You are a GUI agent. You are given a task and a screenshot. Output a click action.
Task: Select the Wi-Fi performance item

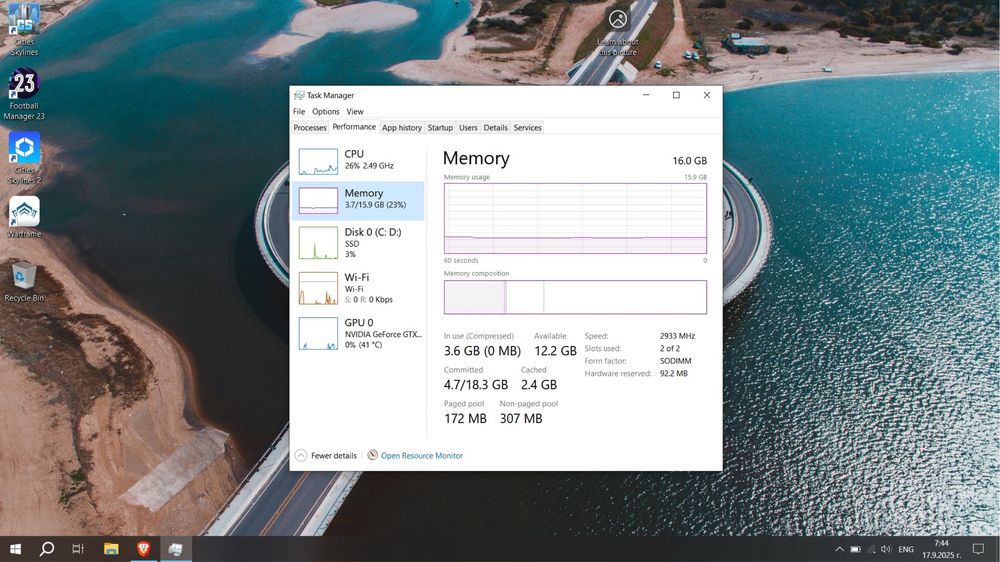tap(358, 288)
